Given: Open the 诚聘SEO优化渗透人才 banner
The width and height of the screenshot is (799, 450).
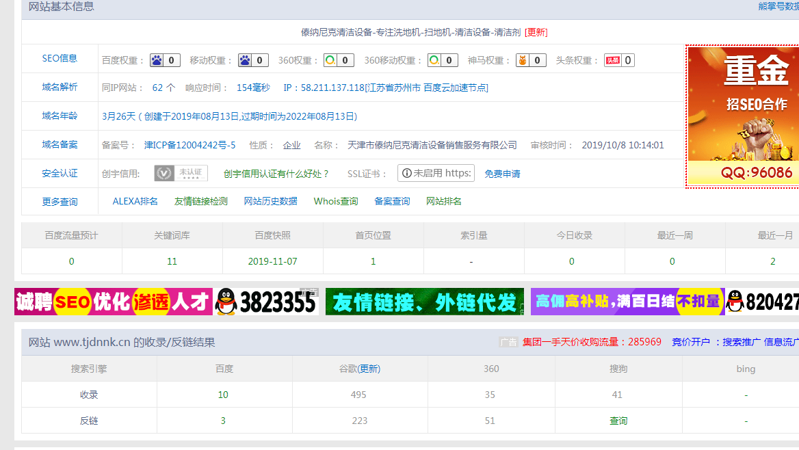Looking at the screenshot, I should pos(166,302).
